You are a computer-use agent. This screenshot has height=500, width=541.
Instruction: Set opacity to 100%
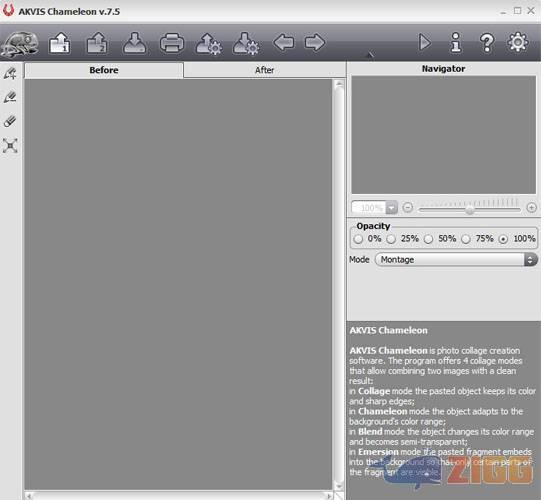[x=503, y=239]
